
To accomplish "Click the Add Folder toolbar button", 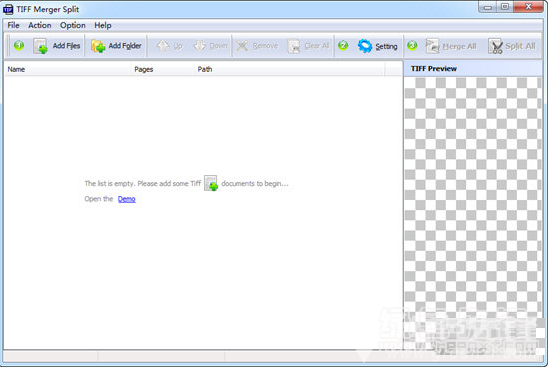I will (x=116, y=46).
